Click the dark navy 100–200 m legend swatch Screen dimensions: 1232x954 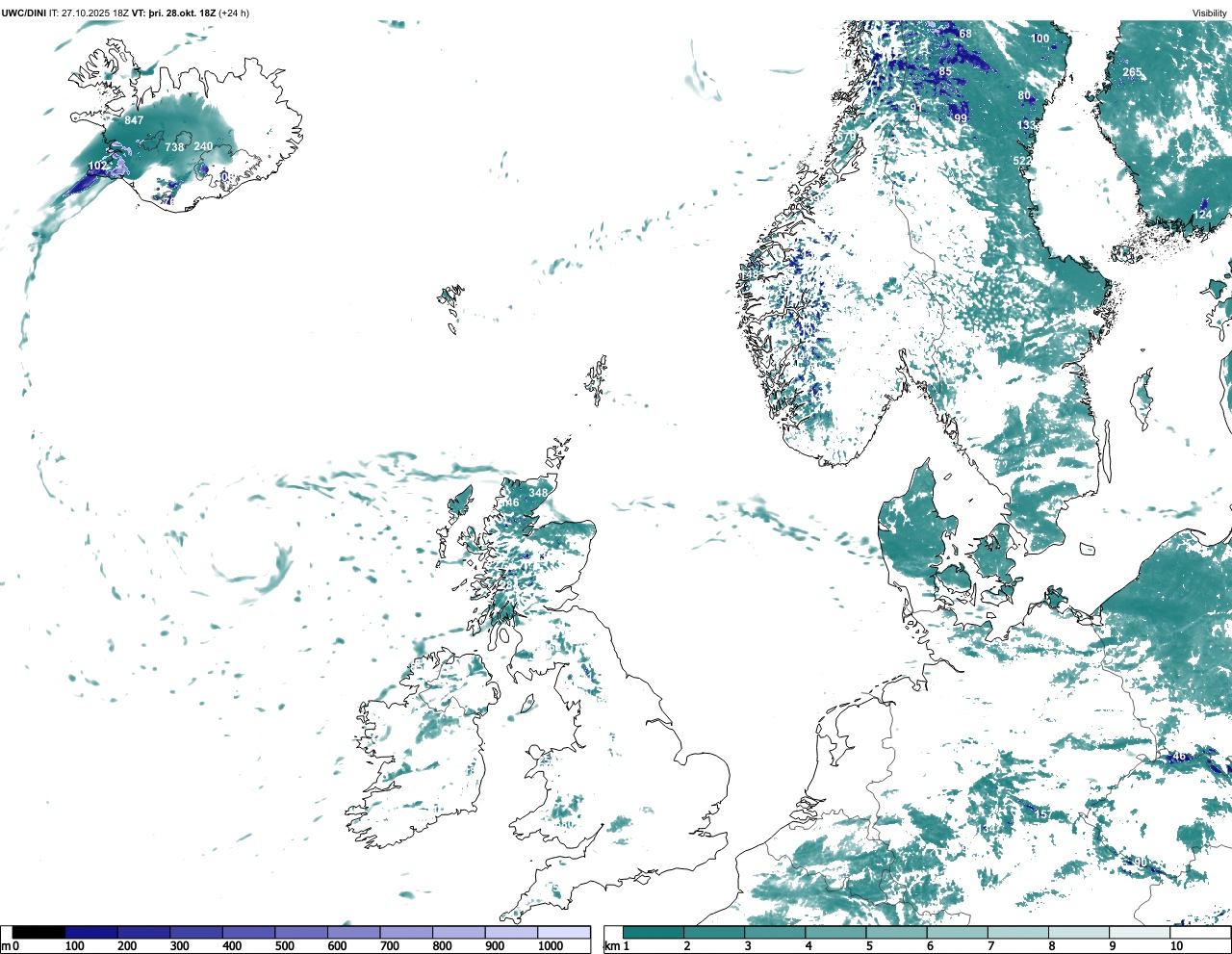(x=91, y=932)
